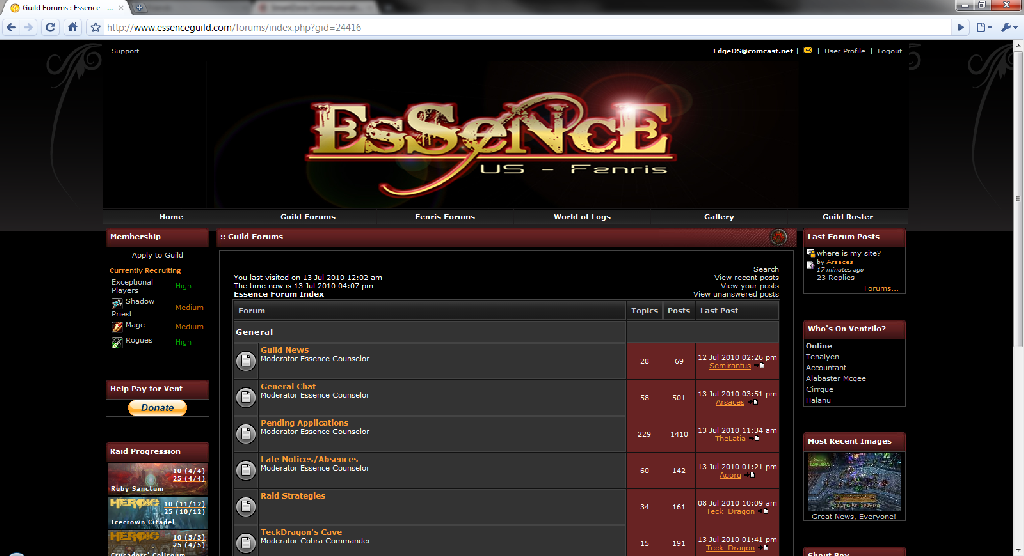
Task: Click the Ruby Sanctum progression banner
Action: click(x=157, y=479)
